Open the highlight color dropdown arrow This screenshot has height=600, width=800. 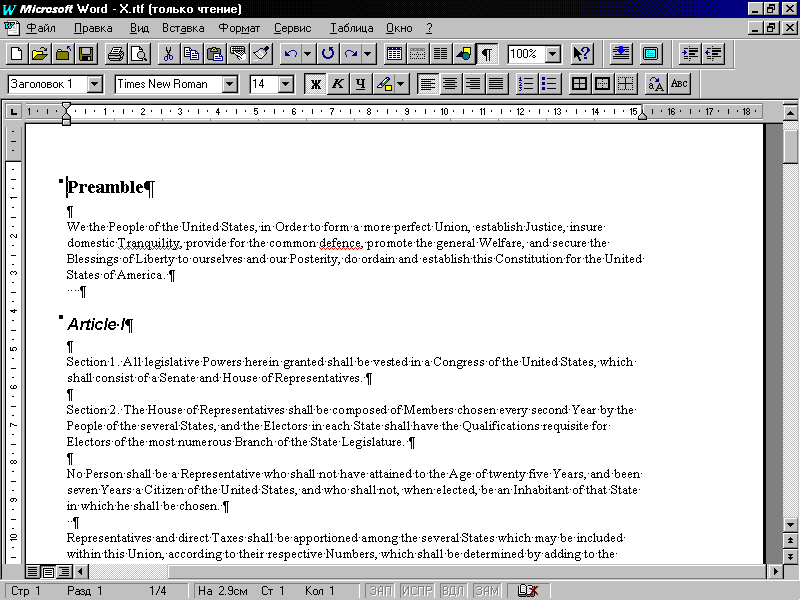(401, 84)
